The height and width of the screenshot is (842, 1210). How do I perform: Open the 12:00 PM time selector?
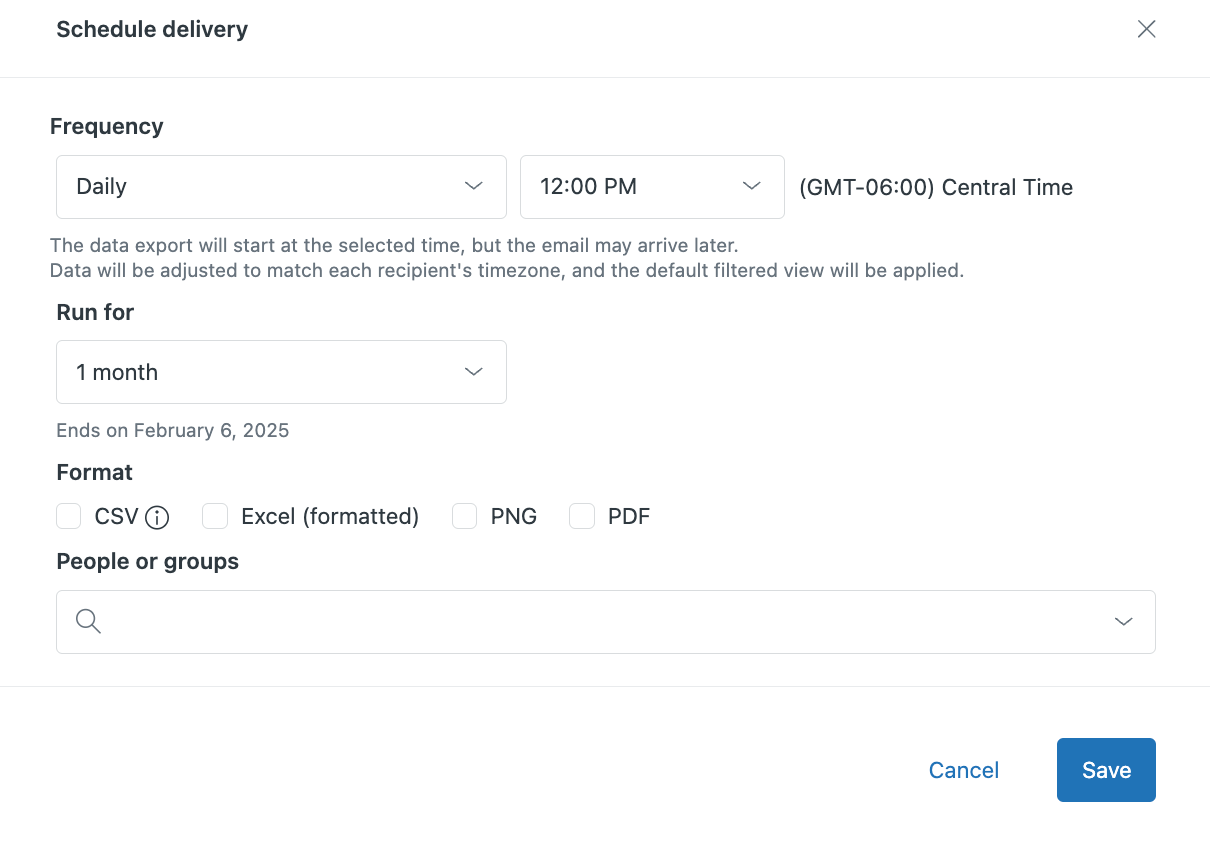point(652,186)
